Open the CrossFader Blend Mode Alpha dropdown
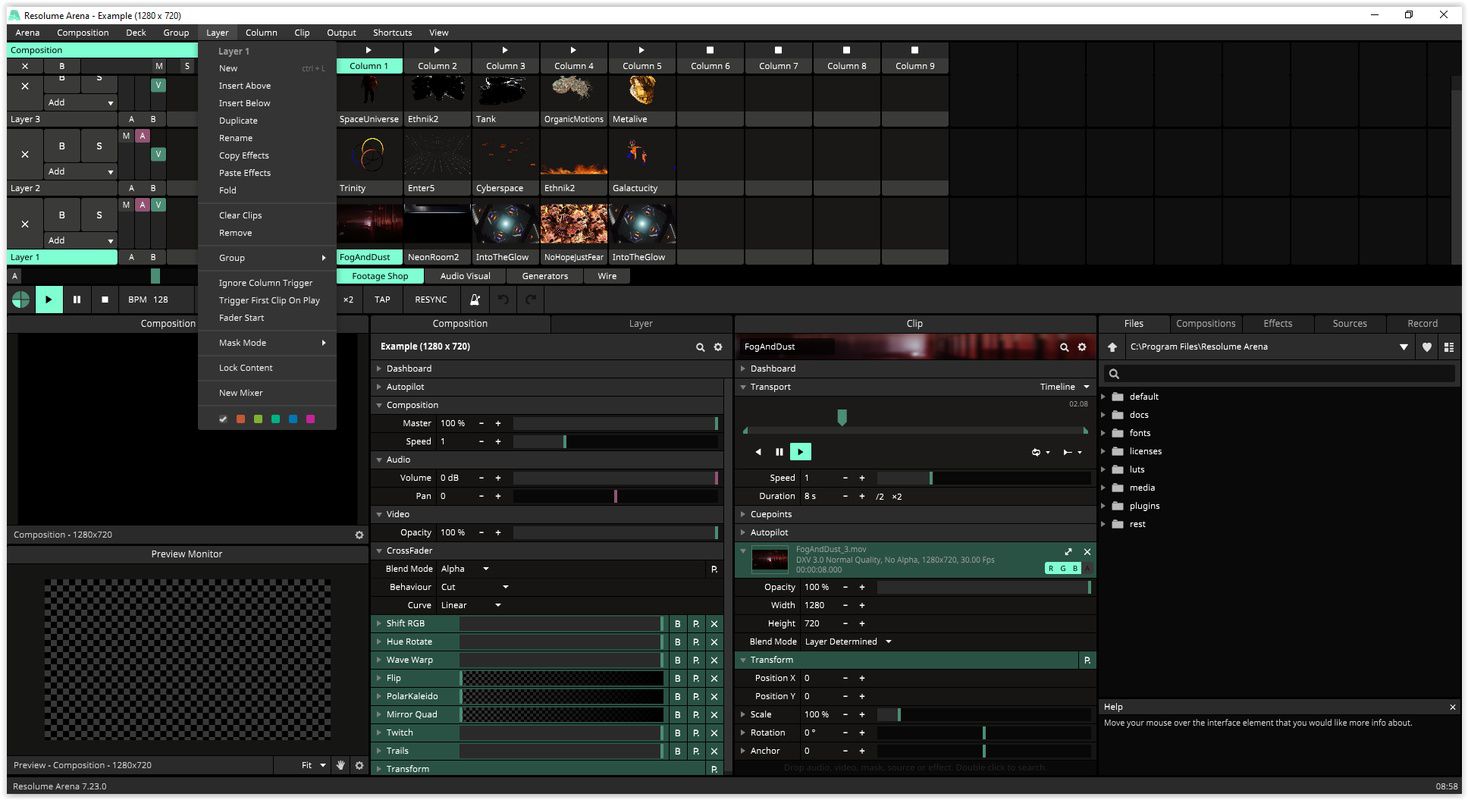This screenshot has width=1468, height=800. [465, 569]
